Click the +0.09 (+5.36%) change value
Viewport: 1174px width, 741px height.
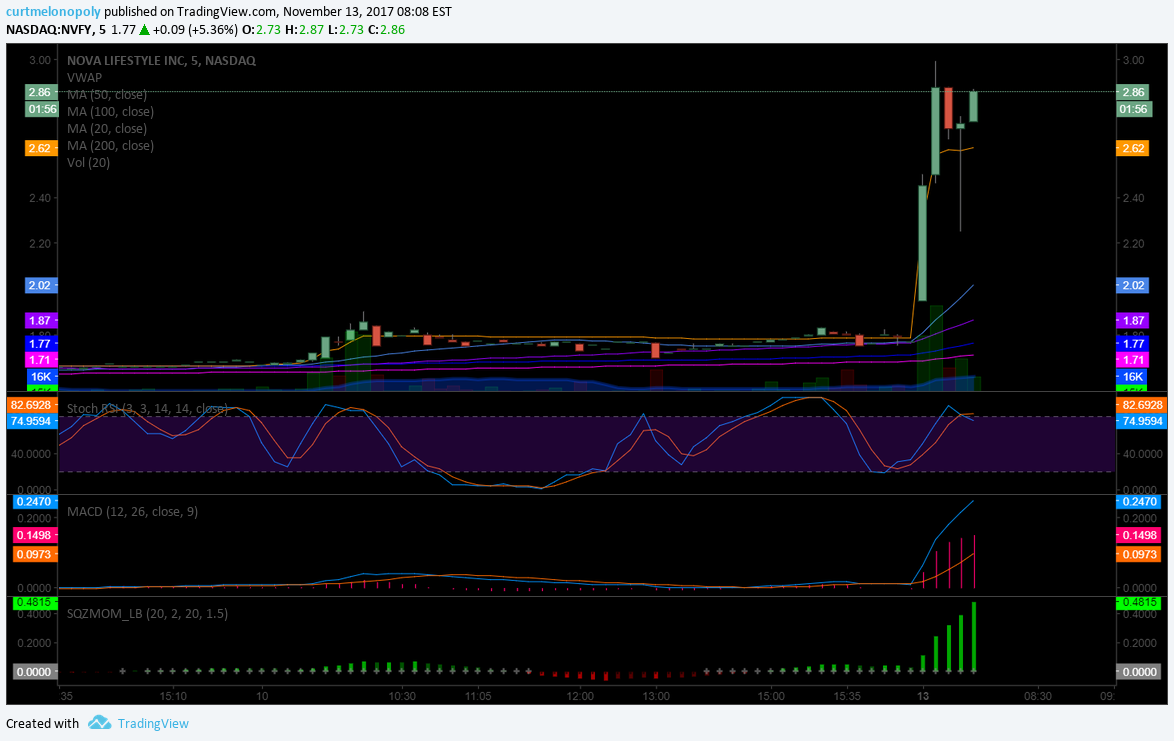click(195, 30)
